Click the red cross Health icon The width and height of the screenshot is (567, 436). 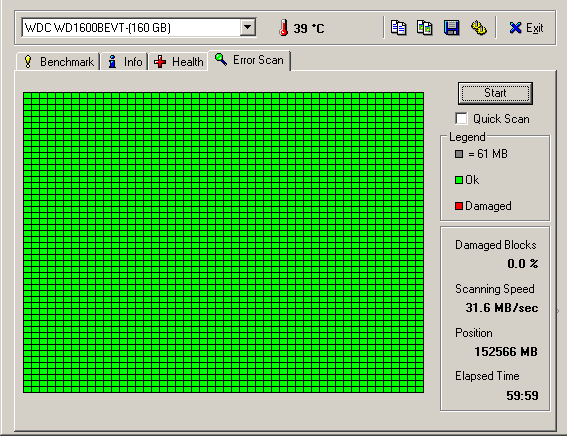160,62
